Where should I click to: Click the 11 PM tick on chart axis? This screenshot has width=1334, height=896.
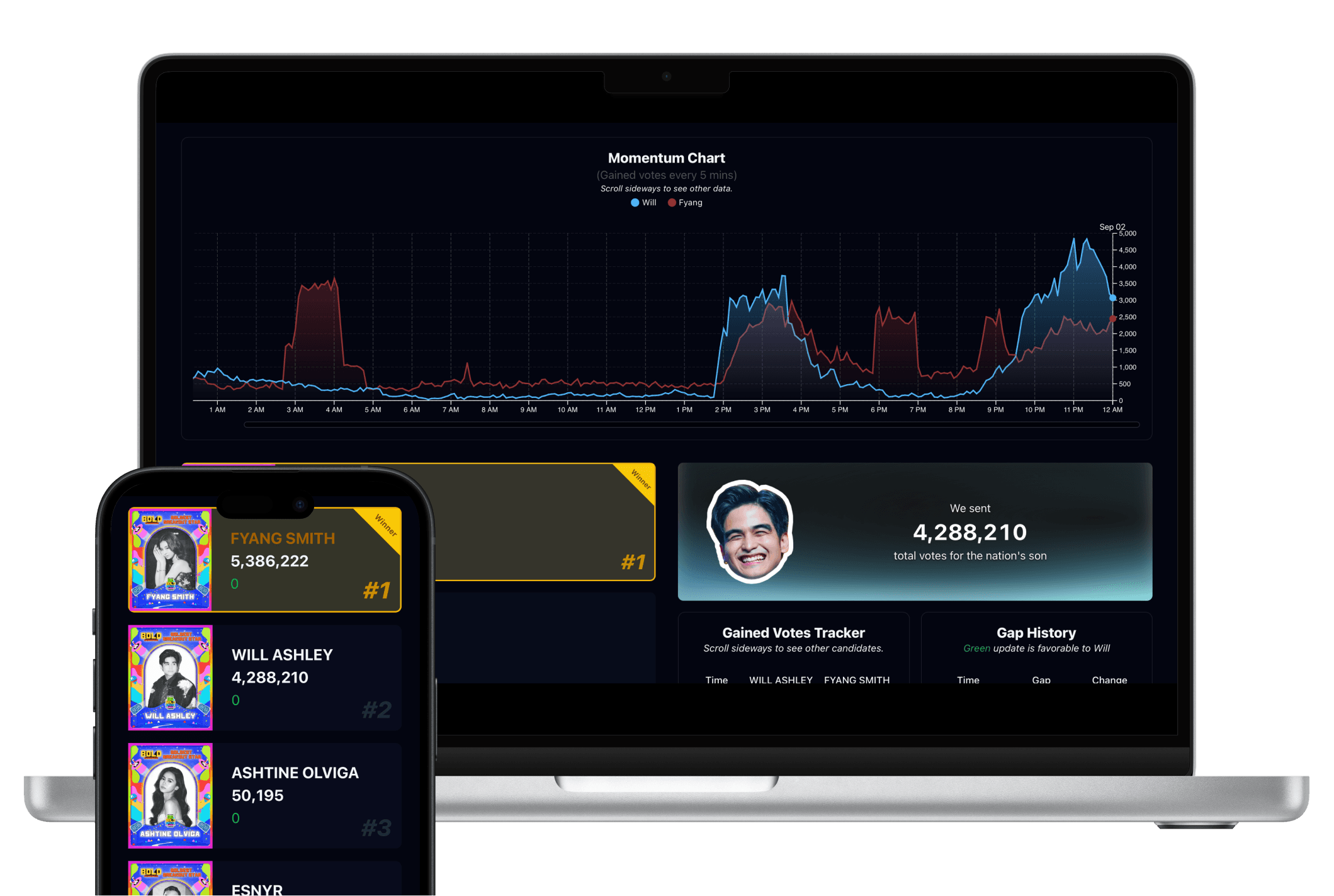point(1073,410)
